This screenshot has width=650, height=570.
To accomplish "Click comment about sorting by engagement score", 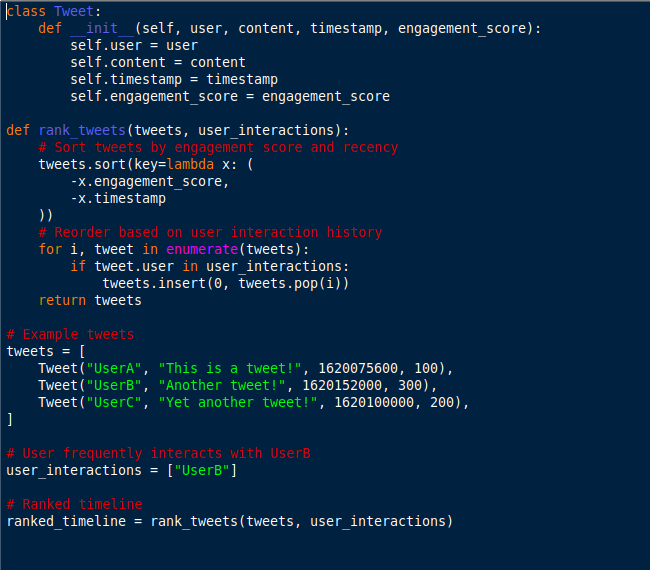I will click(218, 148).
